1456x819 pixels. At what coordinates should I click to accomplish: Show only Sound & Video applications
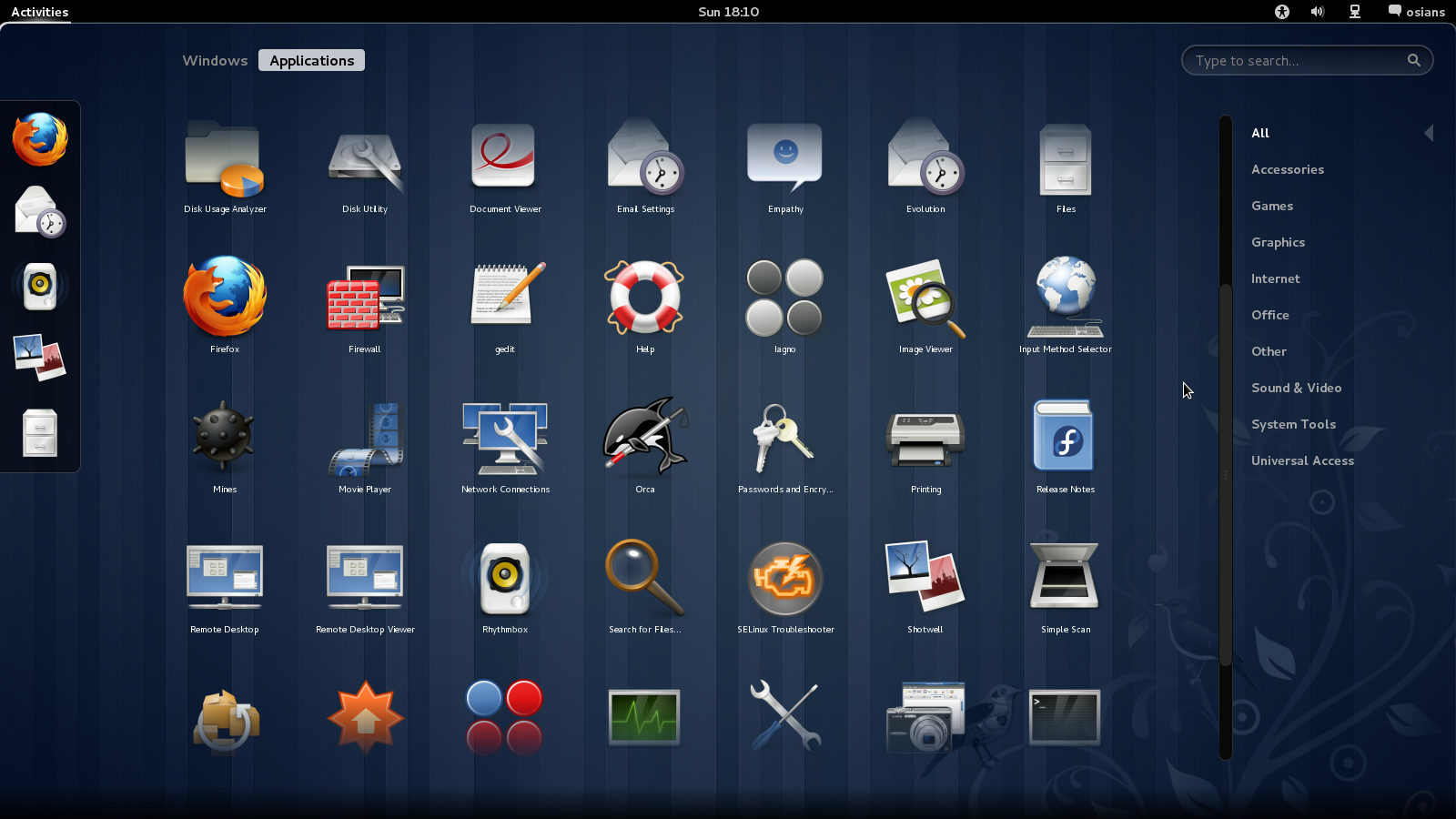coord(1296,388)
